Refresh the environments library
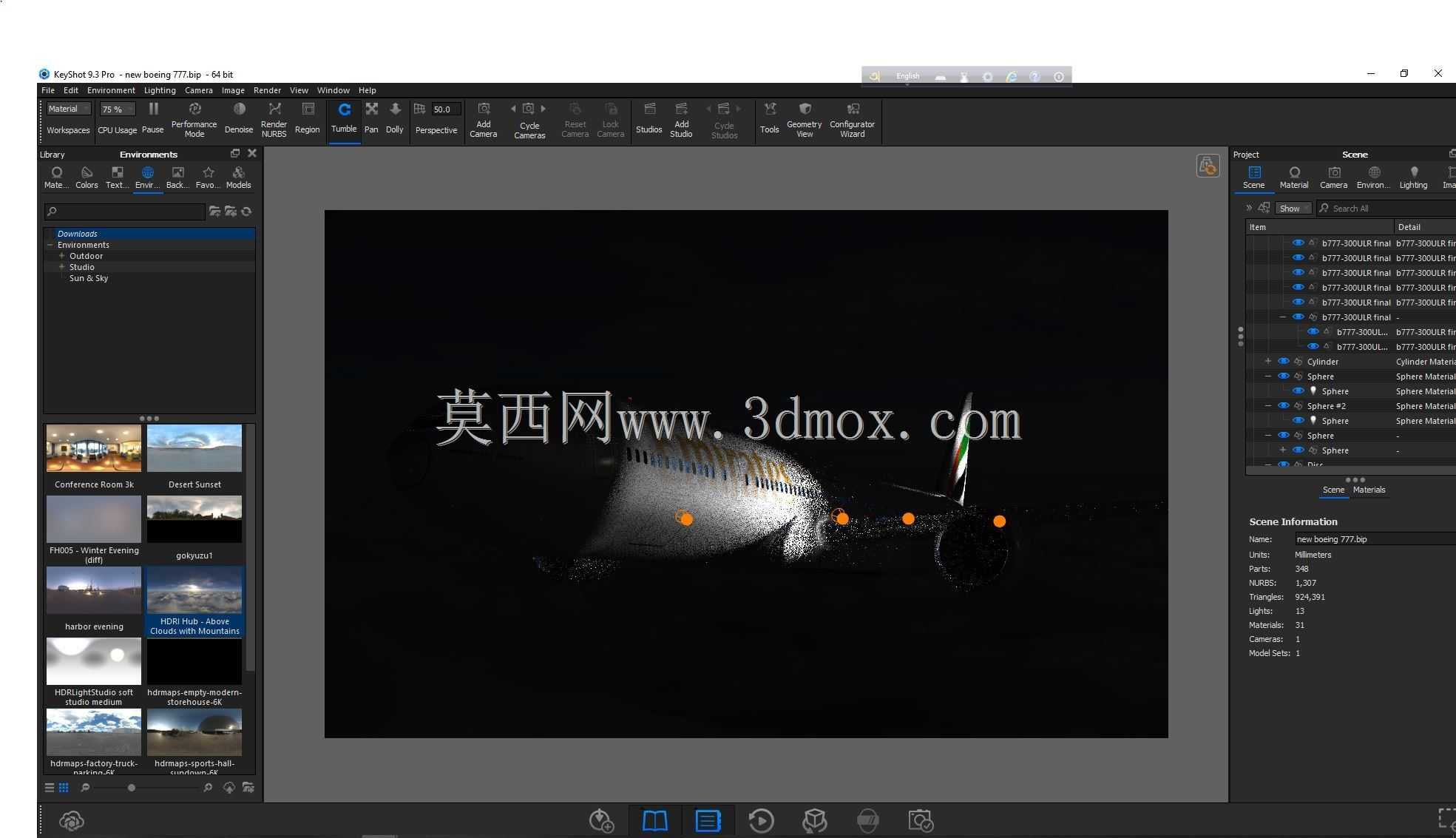This screenshot has height=838, width=1456. click(x=247, y=212)
